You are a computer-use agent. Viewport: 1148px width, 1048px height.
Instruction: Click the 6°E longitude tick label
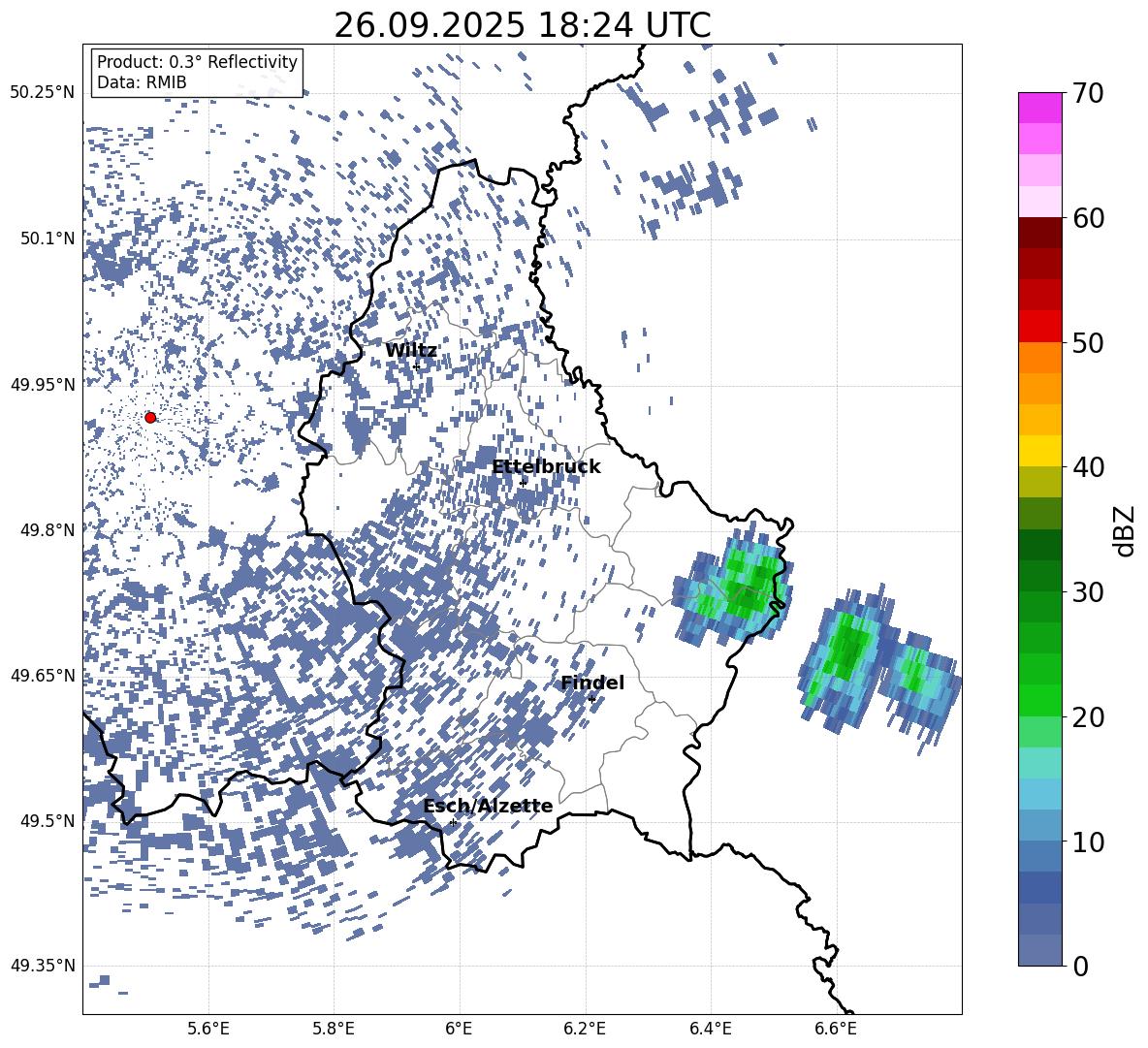point(459,1029)
